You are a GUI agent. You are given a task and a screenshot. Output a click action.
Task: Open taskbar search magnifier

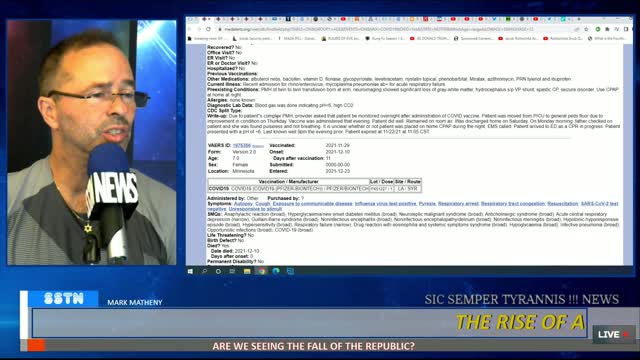point(204,271)
